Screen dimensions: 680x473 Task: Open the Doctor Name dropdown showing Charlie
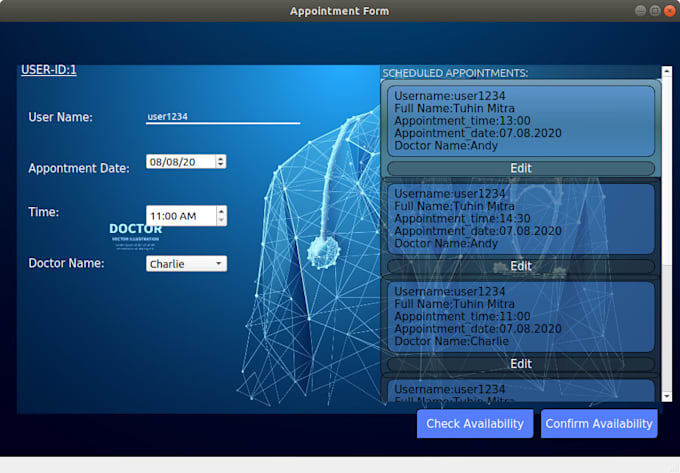coord(186,264)
